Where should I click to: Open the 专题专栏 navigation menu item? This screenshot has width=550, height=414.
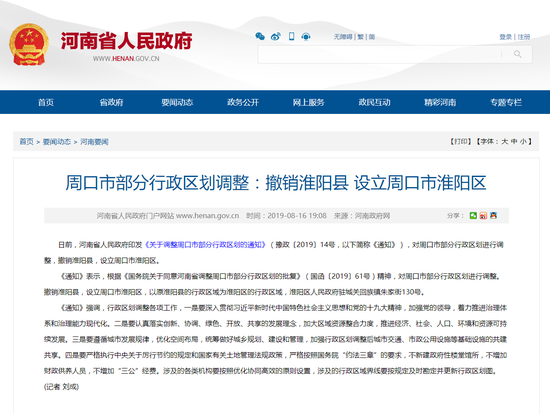coord(506,102)
